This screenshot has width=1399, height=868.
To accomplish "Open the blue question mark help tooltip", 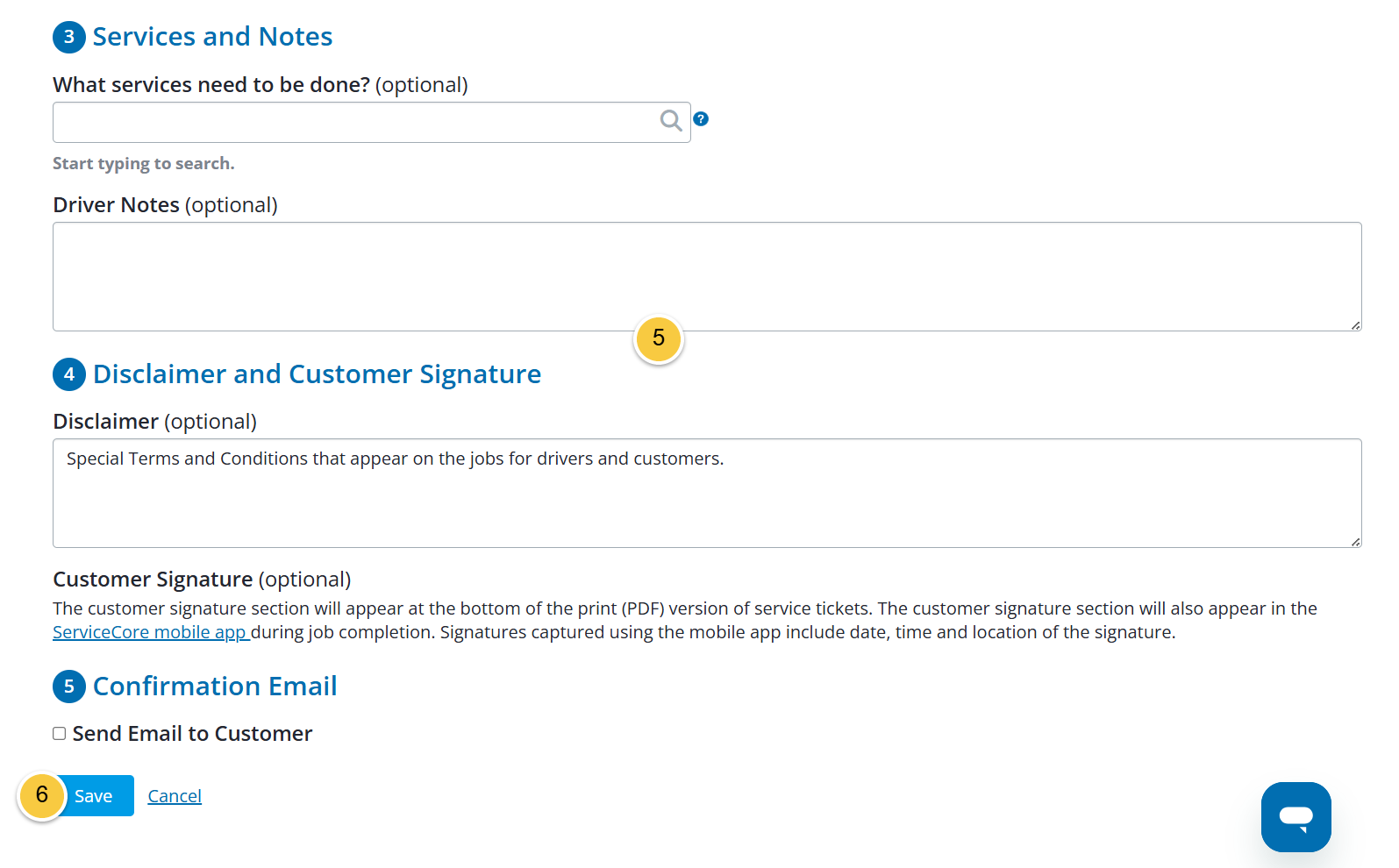I will [701, 119].
